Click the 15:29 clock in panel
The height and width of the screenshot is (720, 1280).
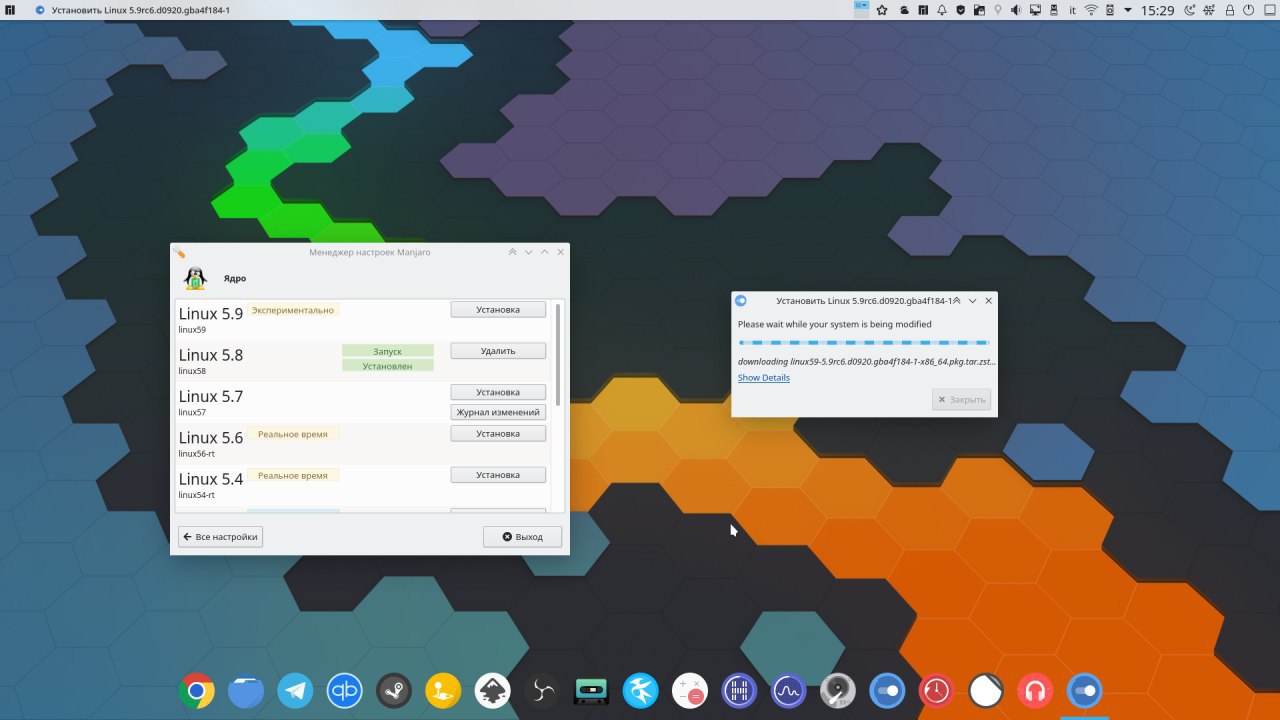[1157, 10]
